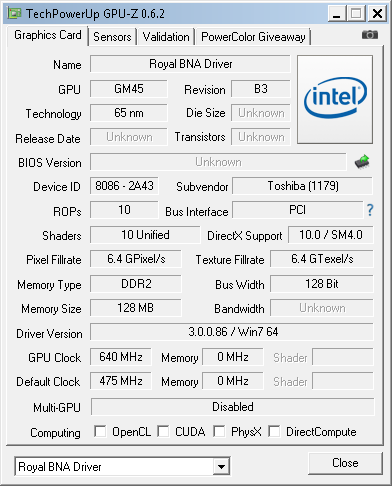
Task: Click the Subvendor field Toshiba (1179)
Action: [303, 186]
